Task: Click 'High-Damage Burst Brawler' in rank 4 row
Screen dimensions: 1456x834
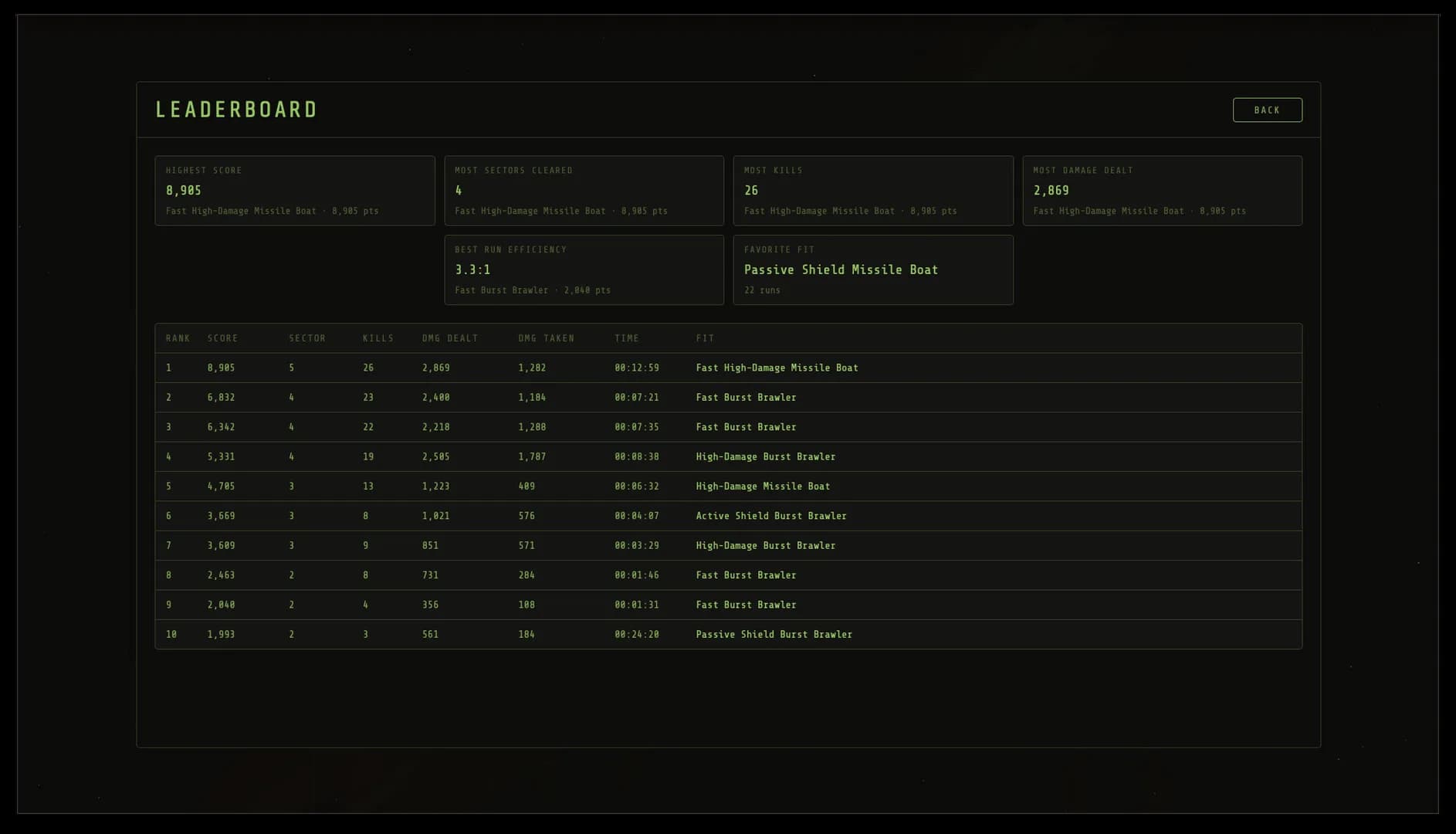Action: [x=766, y=456]
